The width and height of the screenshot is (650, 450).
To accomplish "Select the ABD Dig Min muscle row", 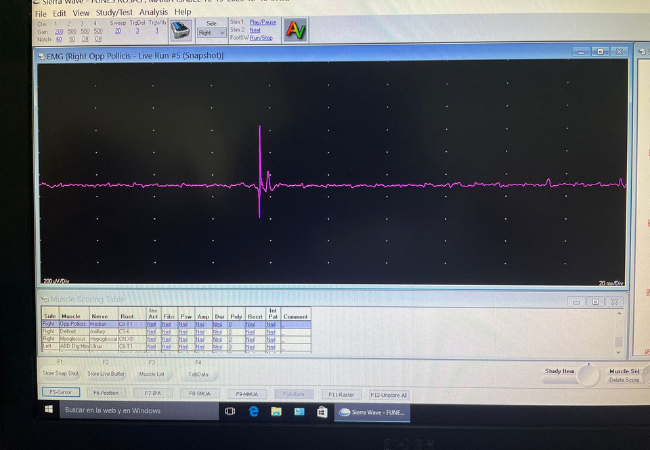I will (176, 346).
